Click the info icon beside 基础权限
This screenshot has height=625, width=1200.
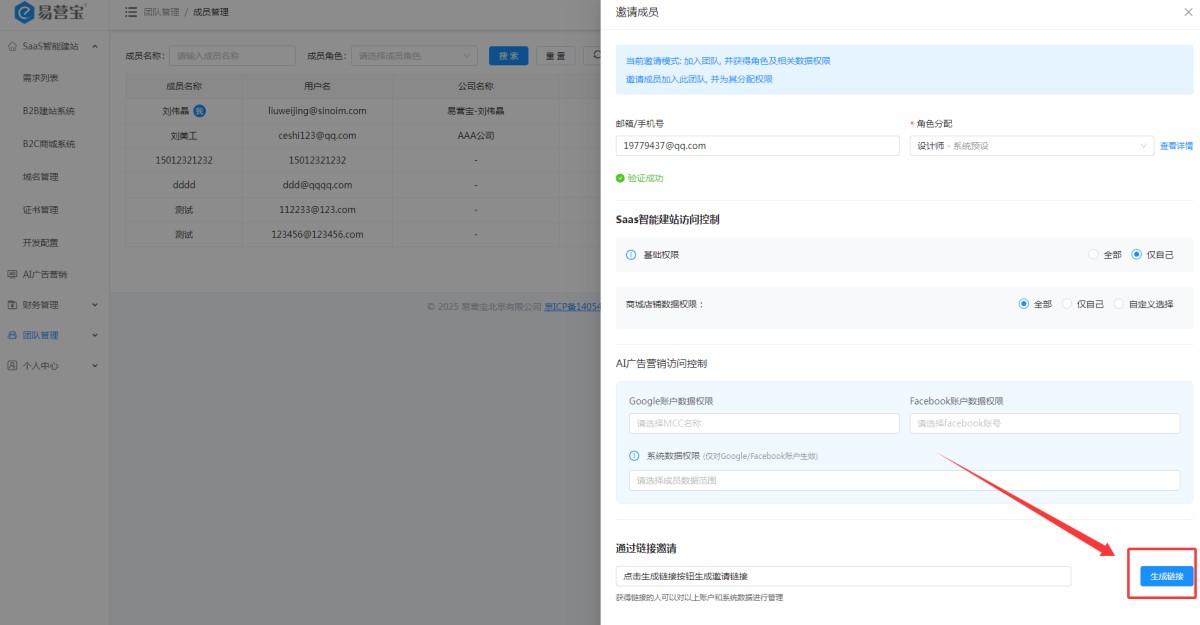(631, 255)
